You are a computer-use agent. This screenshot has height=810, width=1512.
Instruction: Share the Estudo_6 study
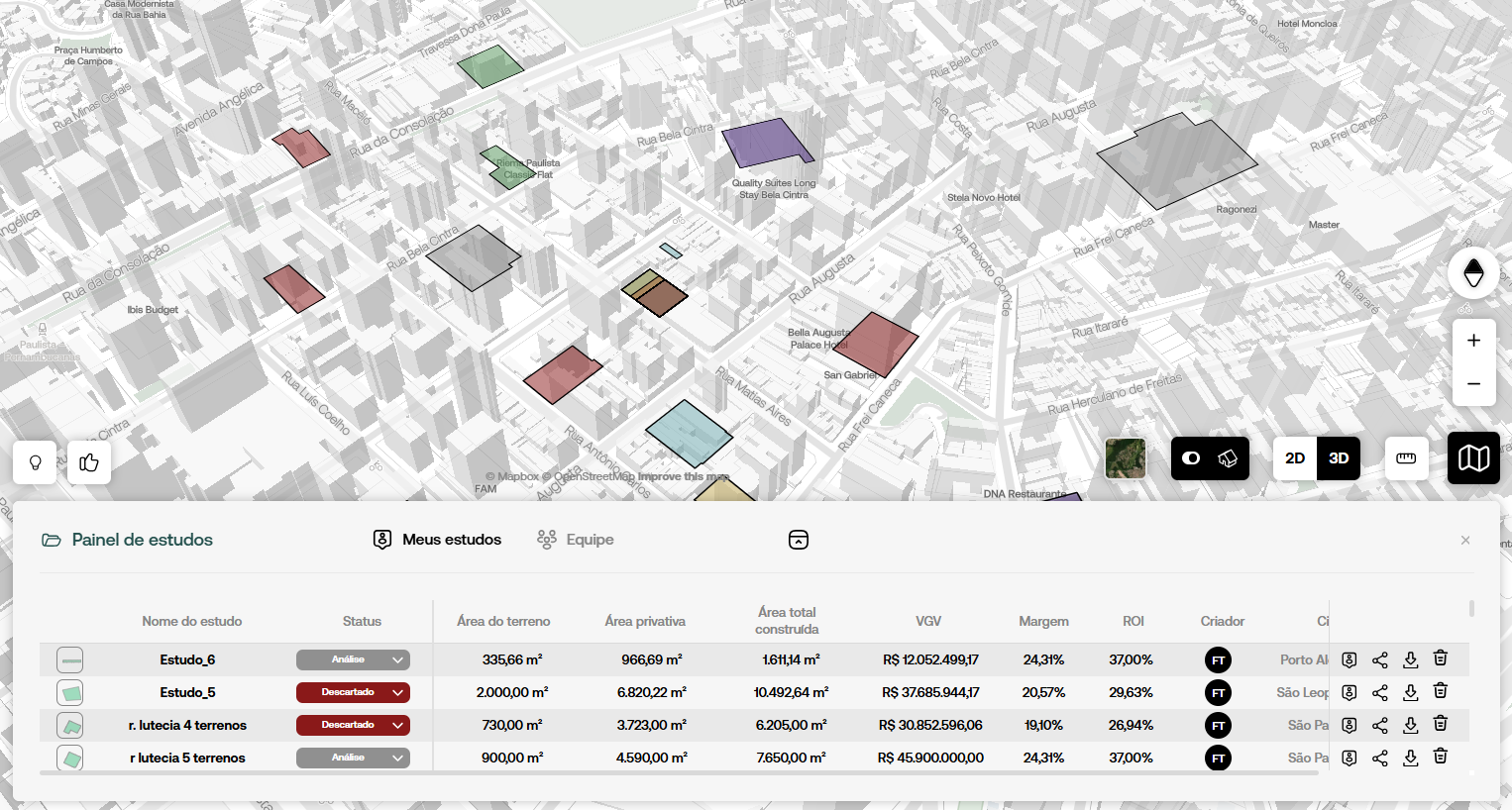(x=1379, y=659)
